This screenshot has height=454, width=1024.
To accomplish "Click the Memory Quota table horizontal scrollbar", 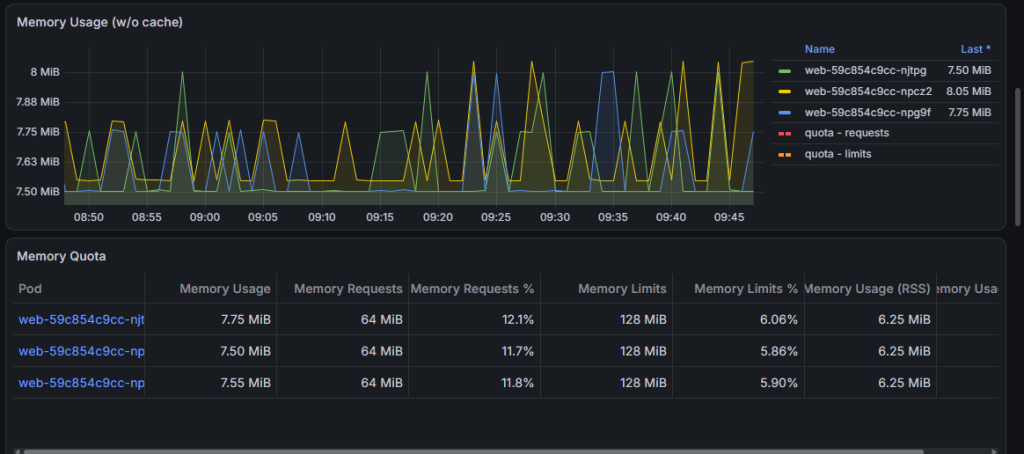I will (x=473, y=451).
